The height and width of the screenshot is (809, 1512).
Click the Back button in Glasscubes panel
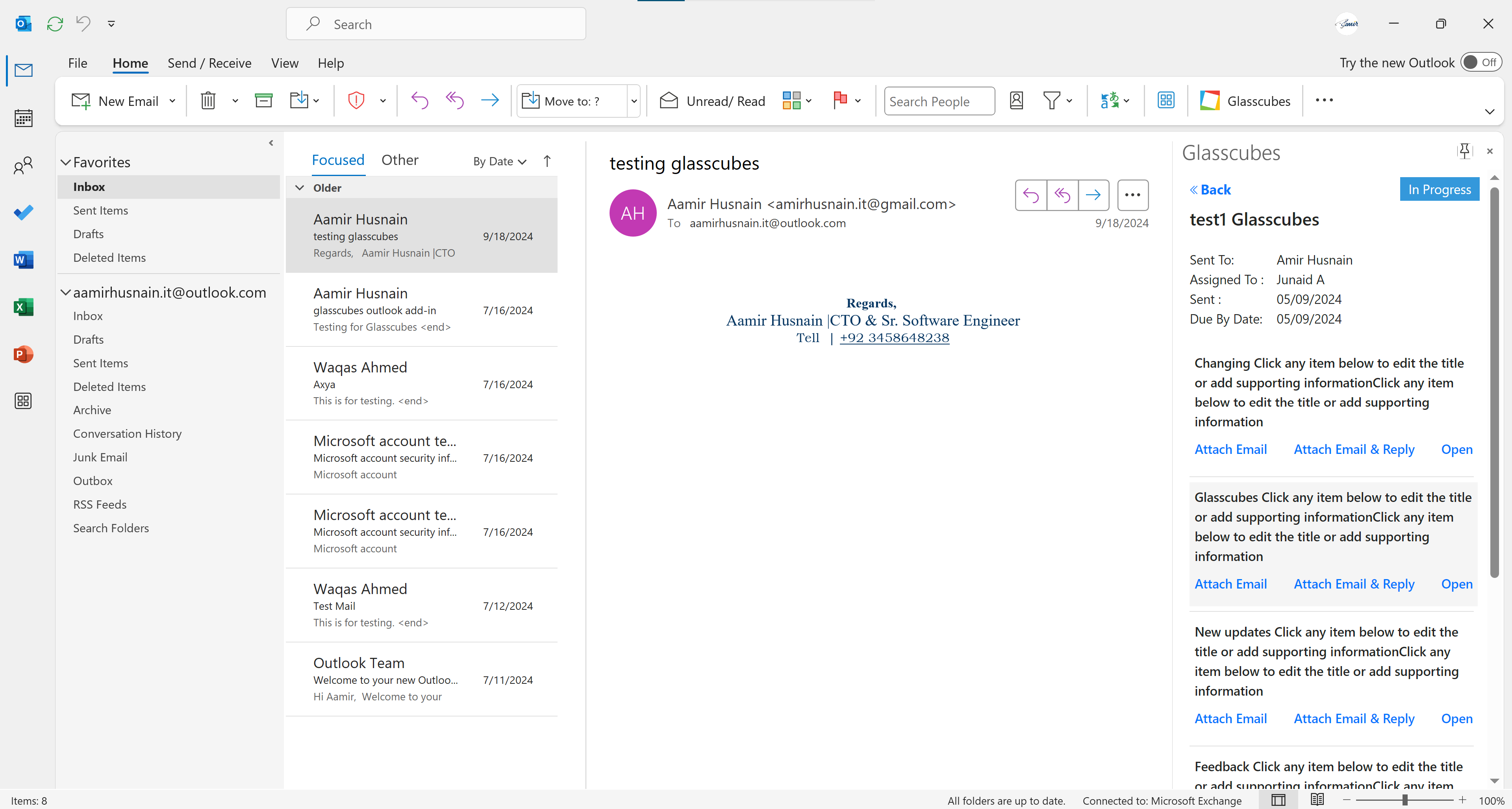pyautogui.click(x=1210, y=189)
